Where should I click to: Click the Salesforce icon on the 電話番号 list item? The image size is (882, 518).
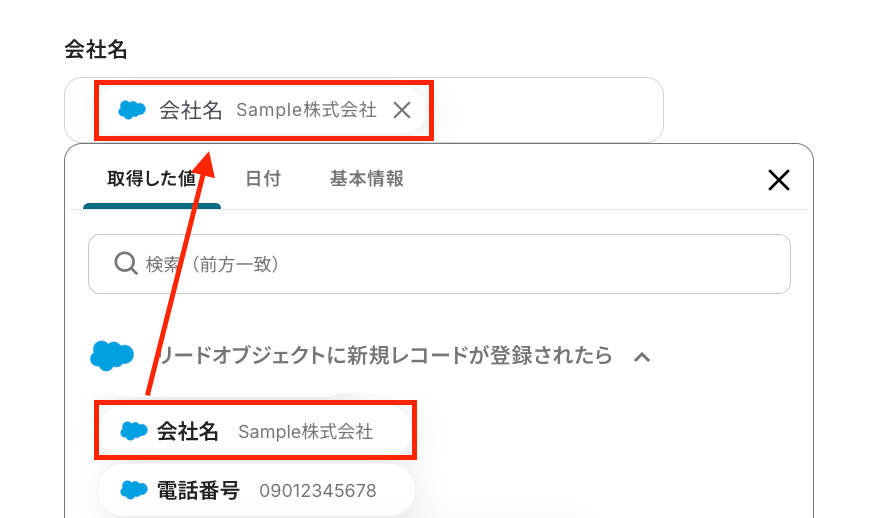pyautogui.click(x=134, y=490)
